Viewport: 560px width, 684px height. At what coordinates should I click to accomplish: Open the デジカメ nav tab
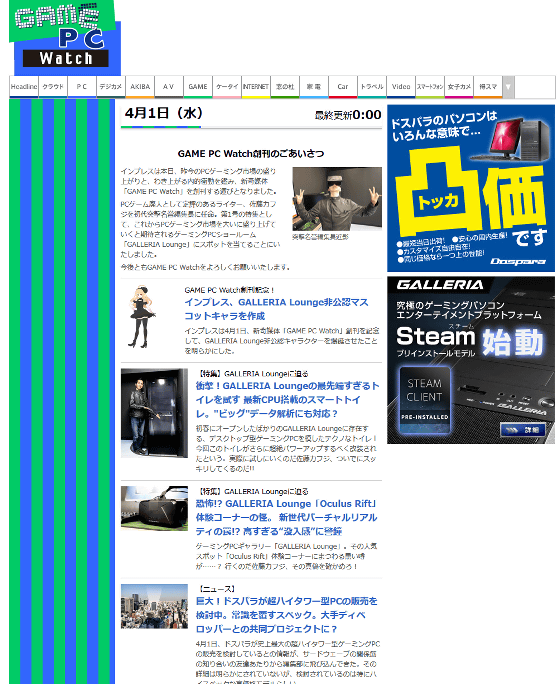[x=111, y=87]
